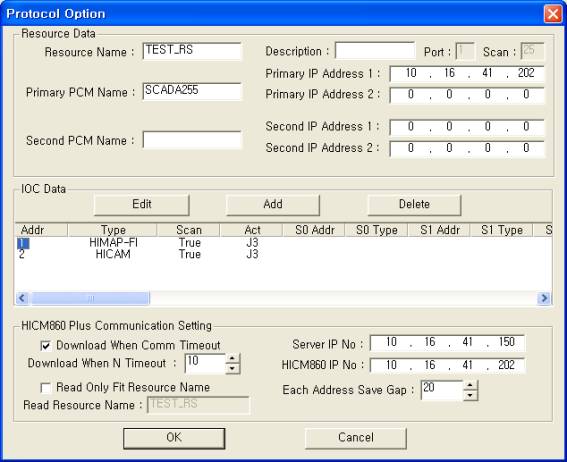Screen dimensions: 567x462
Task: Click the Add IOC button
Action: (x=273, y=205)
